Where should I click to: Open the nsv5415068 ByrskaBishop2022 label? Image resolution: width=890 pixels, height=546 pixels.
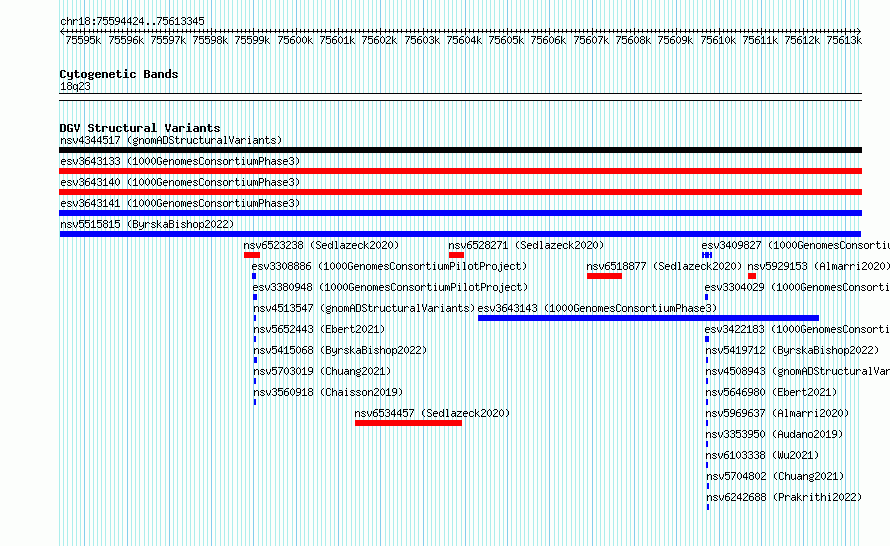pyautogui.click(x=340, y=350)
